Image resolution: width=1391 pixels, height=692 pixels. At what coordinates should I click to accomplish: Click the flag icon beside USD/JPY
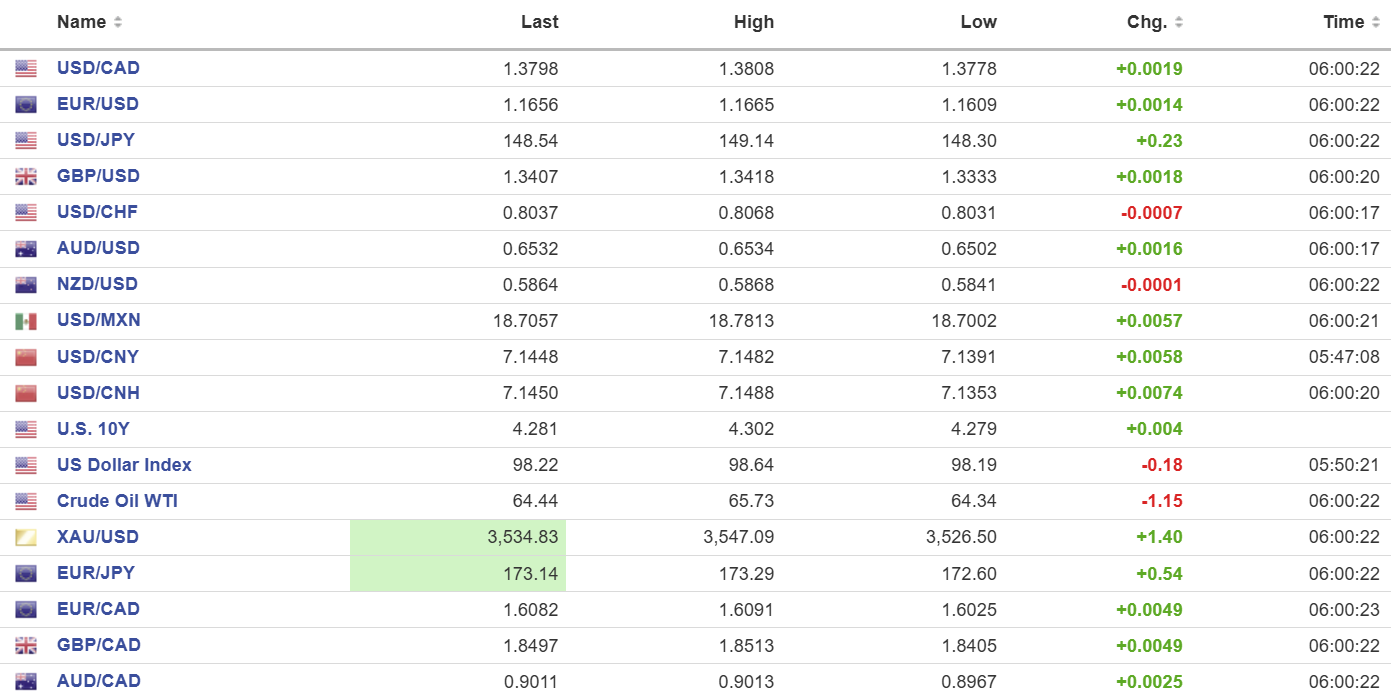pos(26,141)
